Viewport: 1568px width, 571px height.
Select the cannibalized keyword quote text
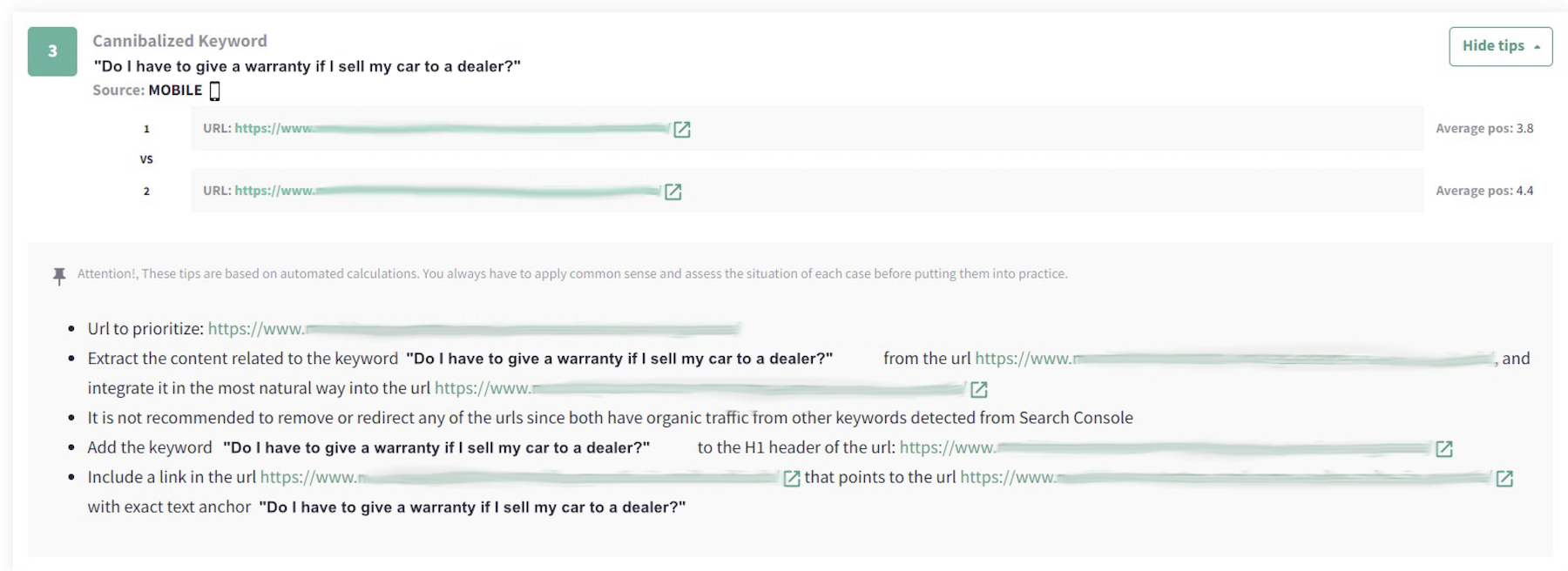point(308,64)
